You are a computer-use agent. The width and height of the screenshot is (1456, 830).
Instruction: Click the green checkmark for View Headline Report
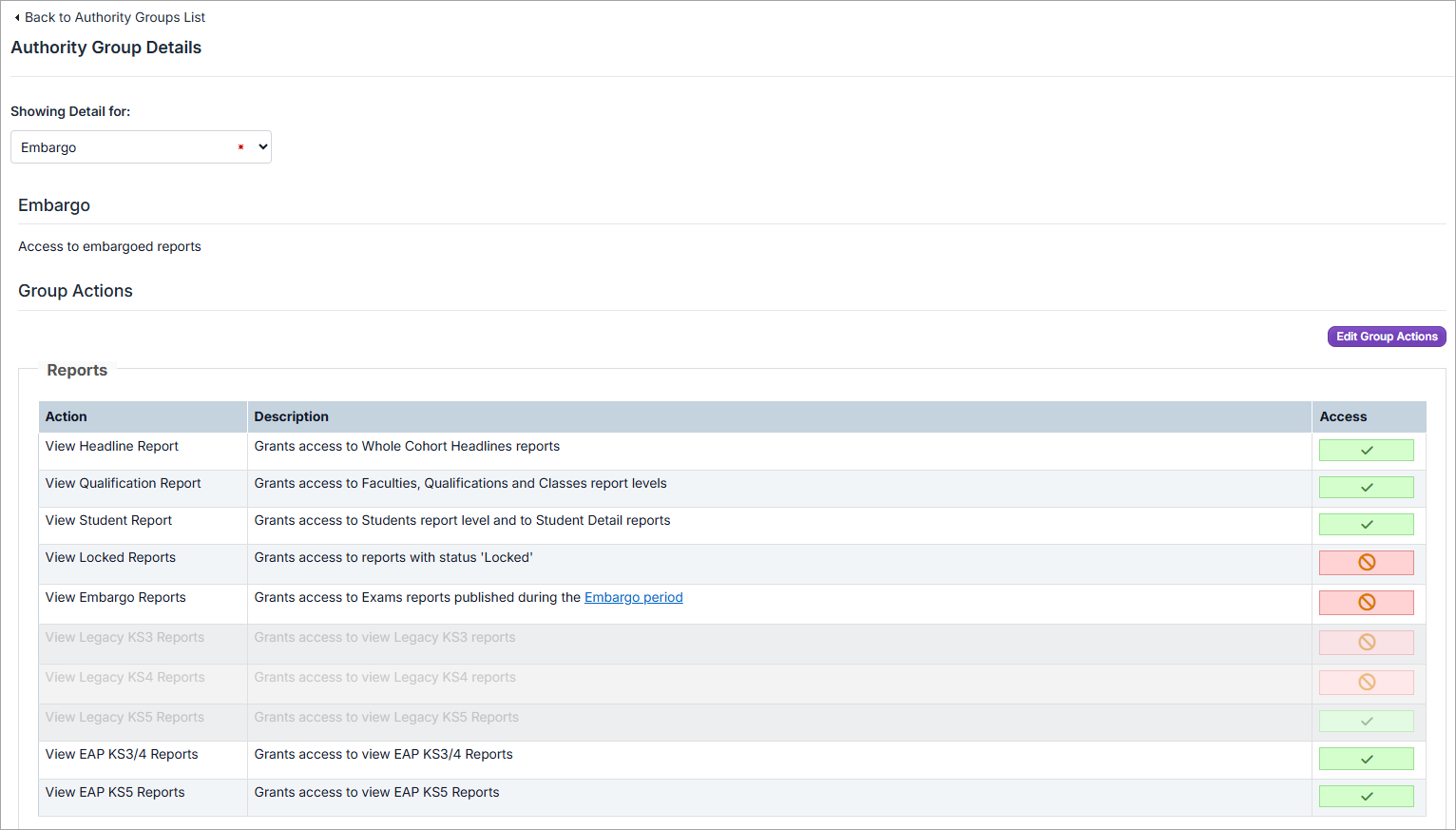(1366, 450)
